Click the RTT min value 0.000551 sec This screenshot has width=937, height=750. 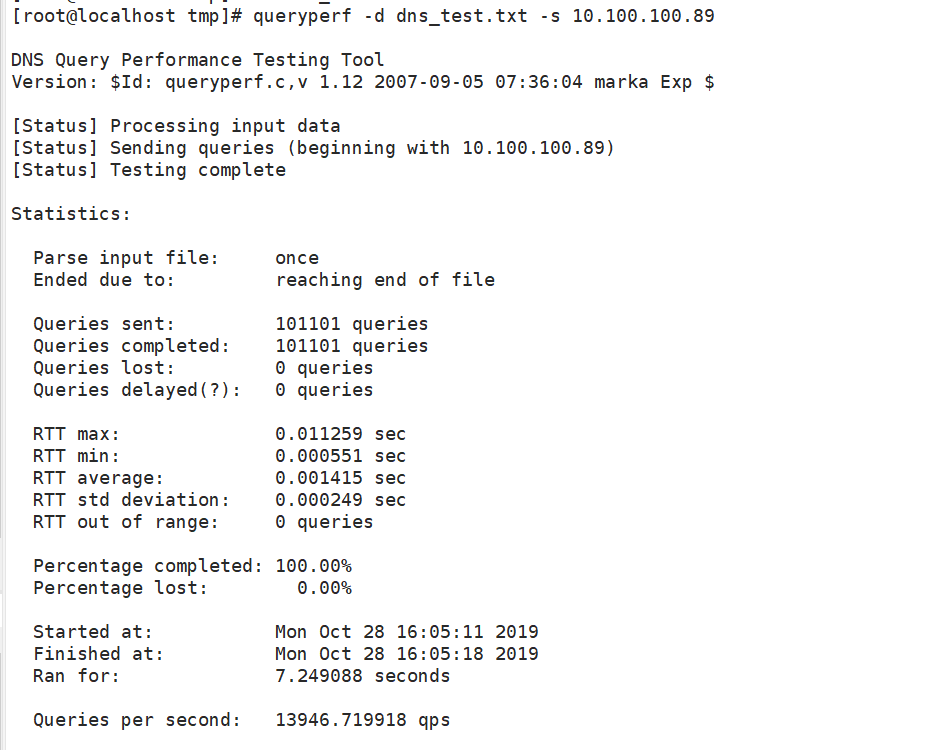coord(340,456)
